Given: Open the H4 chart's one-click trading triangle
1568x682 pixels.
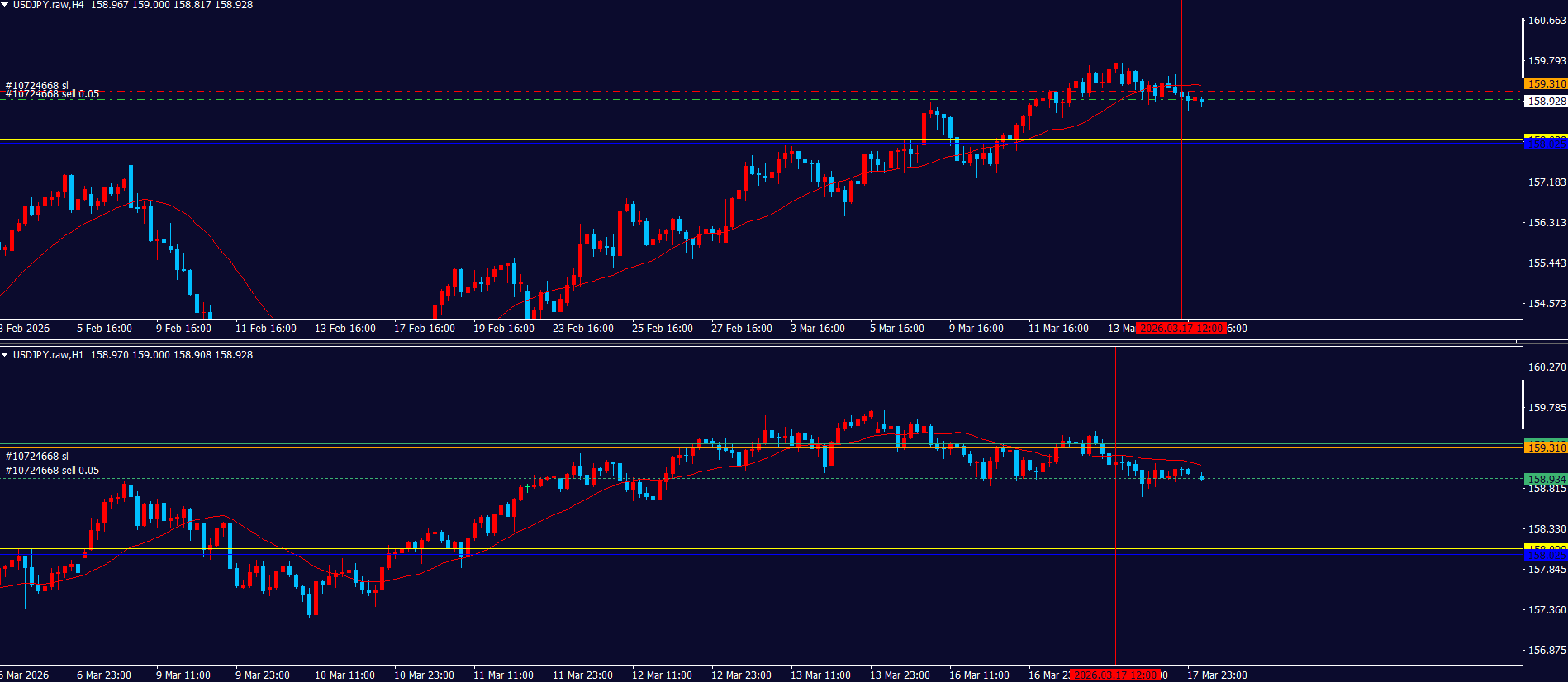Looking at the screenshot, I should pos(5,5).
